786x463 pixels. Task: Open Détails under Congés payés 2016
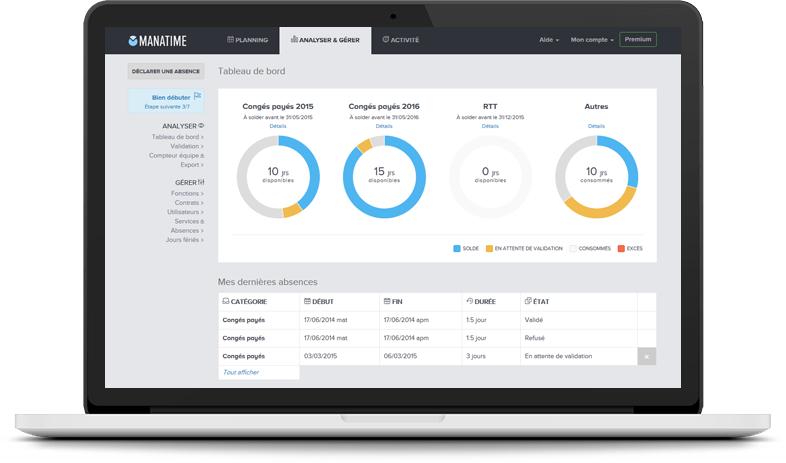(384, 126)
